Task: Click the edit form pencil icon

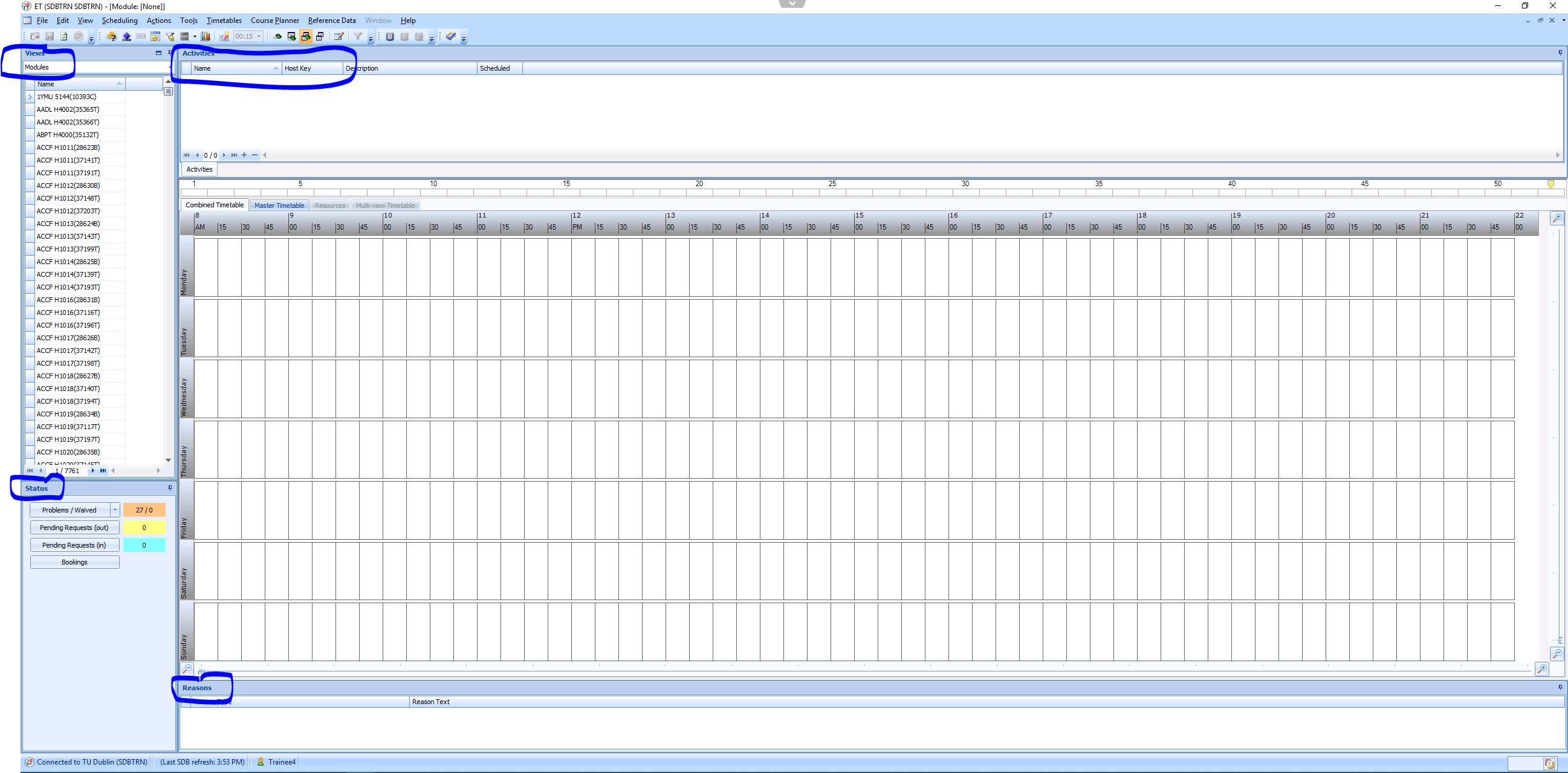Action: [x=339, y=36]
